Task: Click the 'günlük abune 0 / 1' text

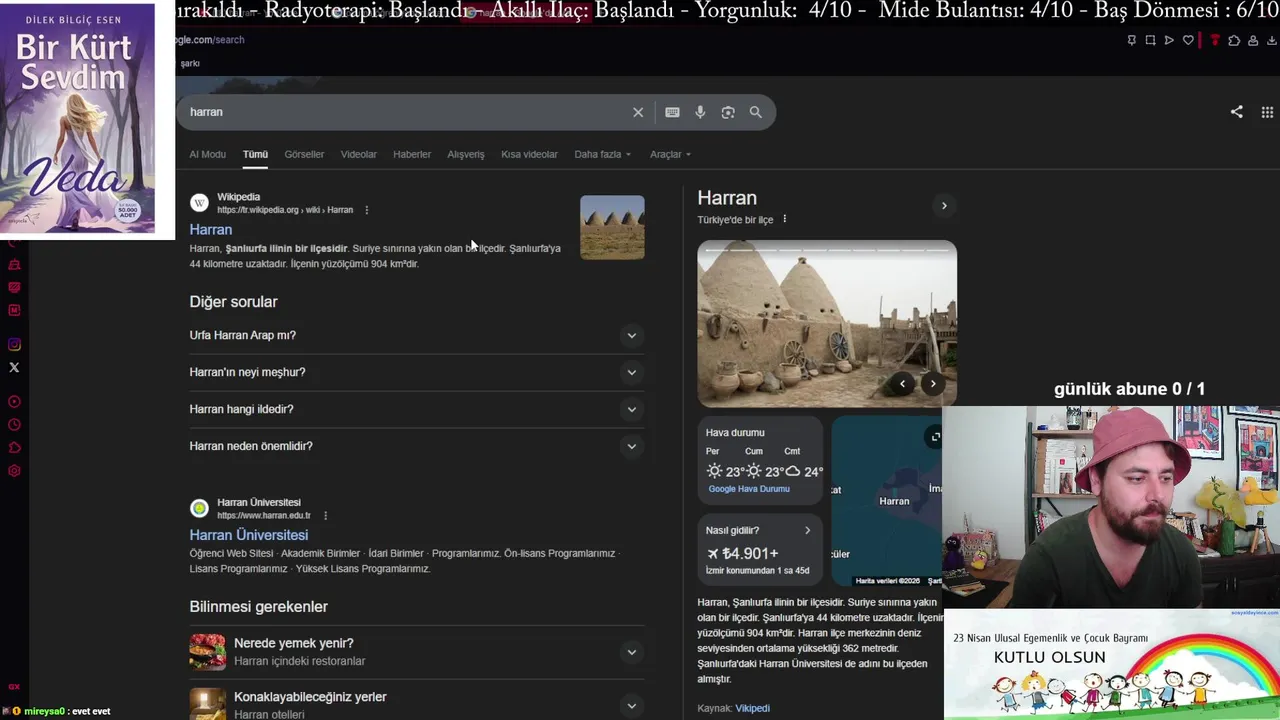Action: [x=1129, y=389]
